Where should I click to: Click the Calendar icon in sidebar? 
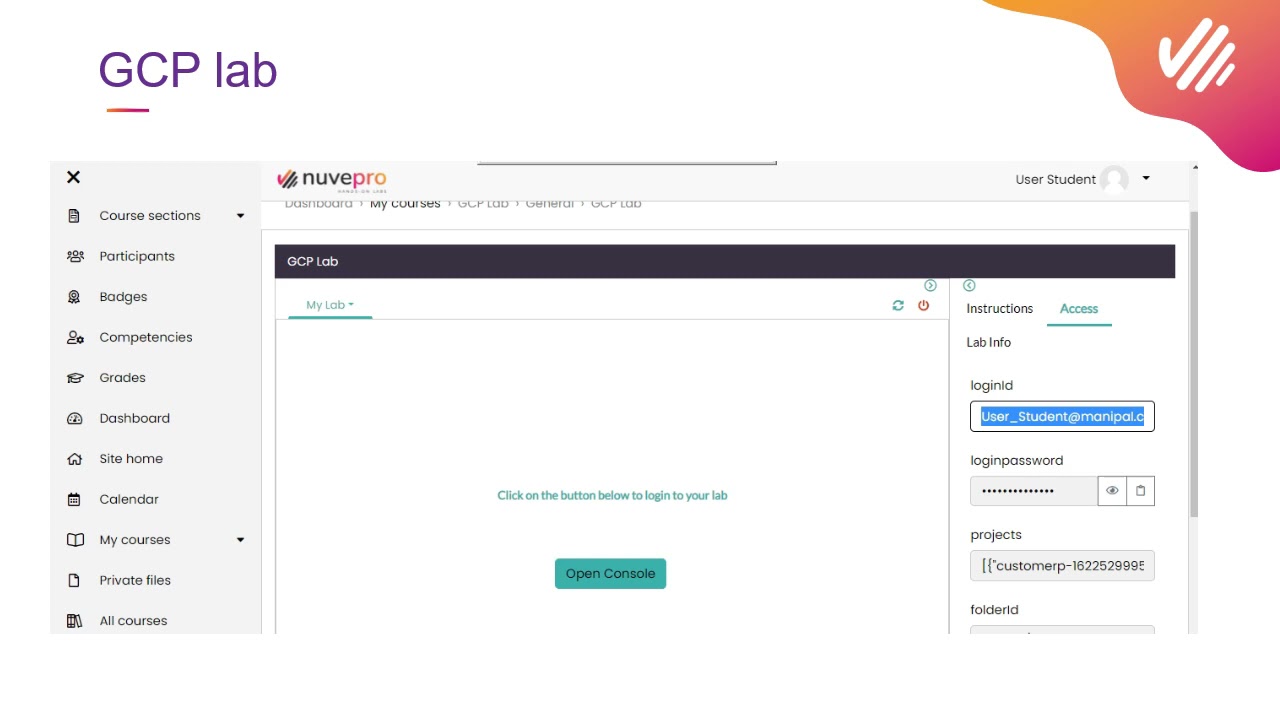pyautogui.click(x=74, y=500)
